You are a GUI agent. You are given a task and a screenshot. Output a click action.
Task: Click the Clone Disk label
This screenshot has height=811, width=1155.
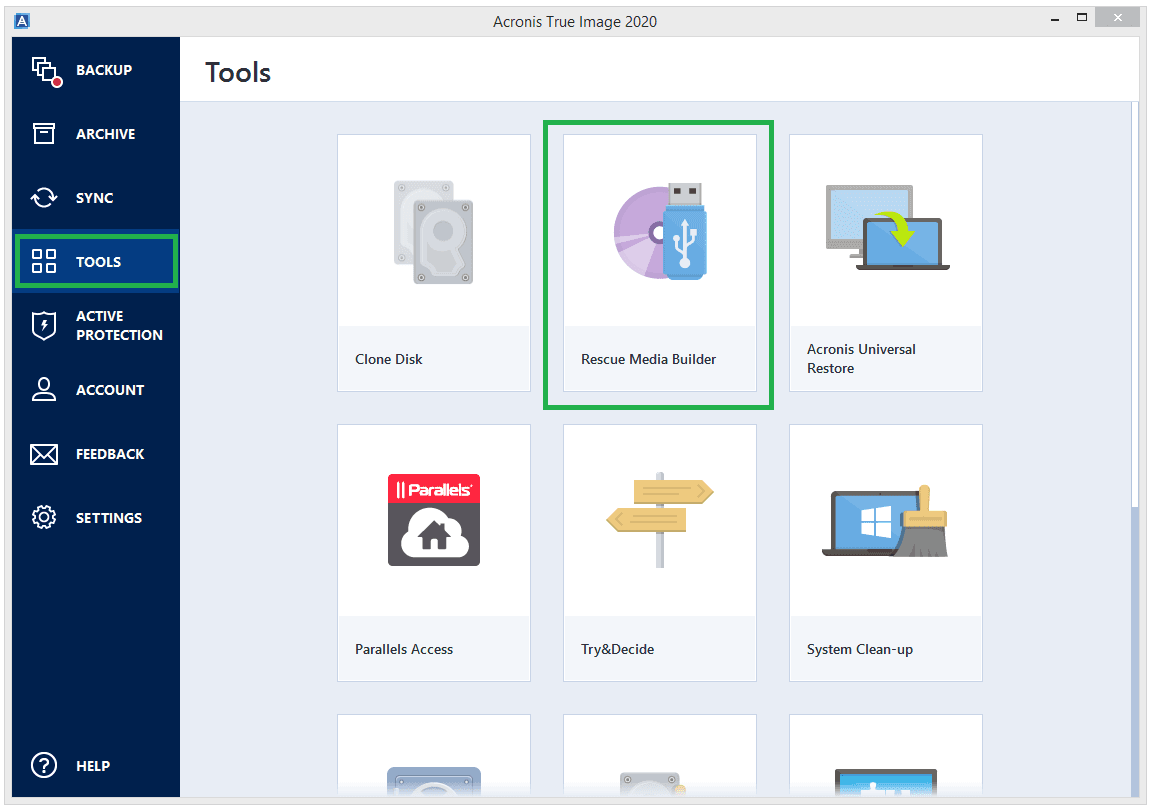point(389,359)
